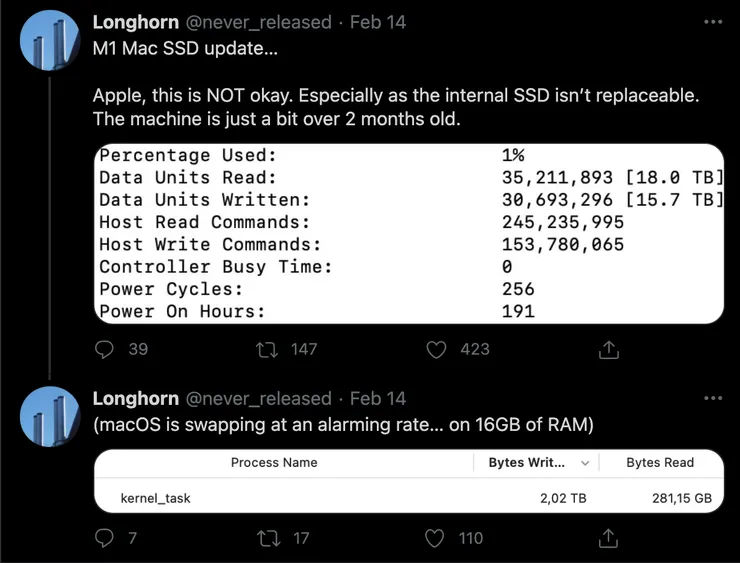Retweet the second tweet with 17 retweets
The image size is (740, 563).
point(268,538)
